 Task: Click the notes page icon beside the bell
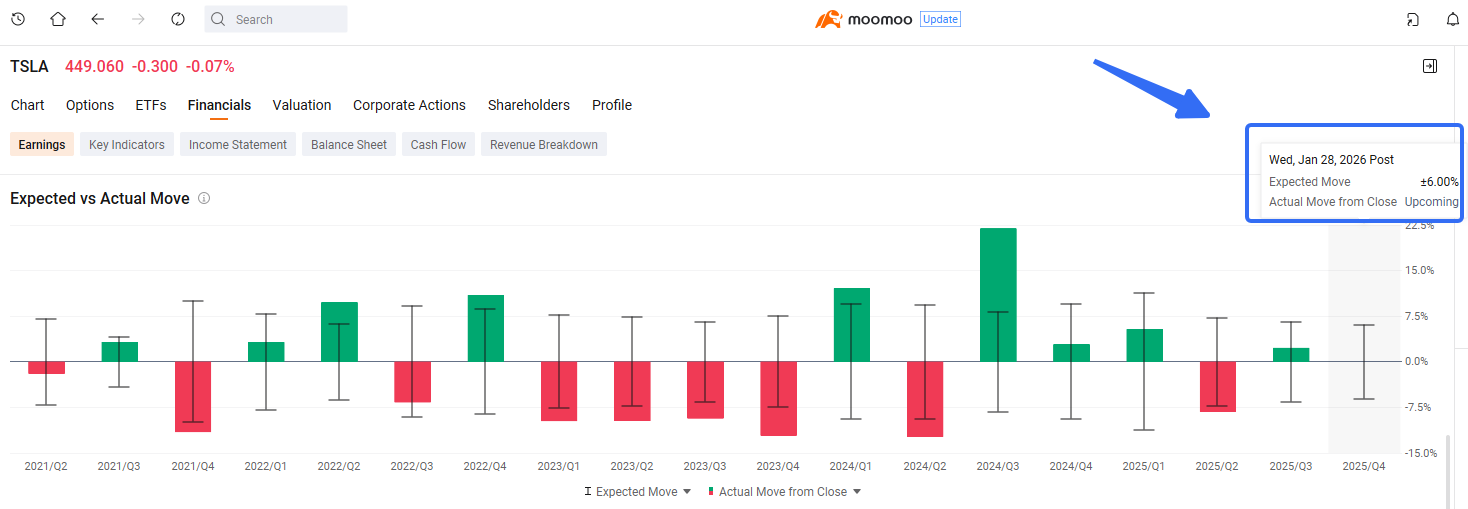[1413, 19]
